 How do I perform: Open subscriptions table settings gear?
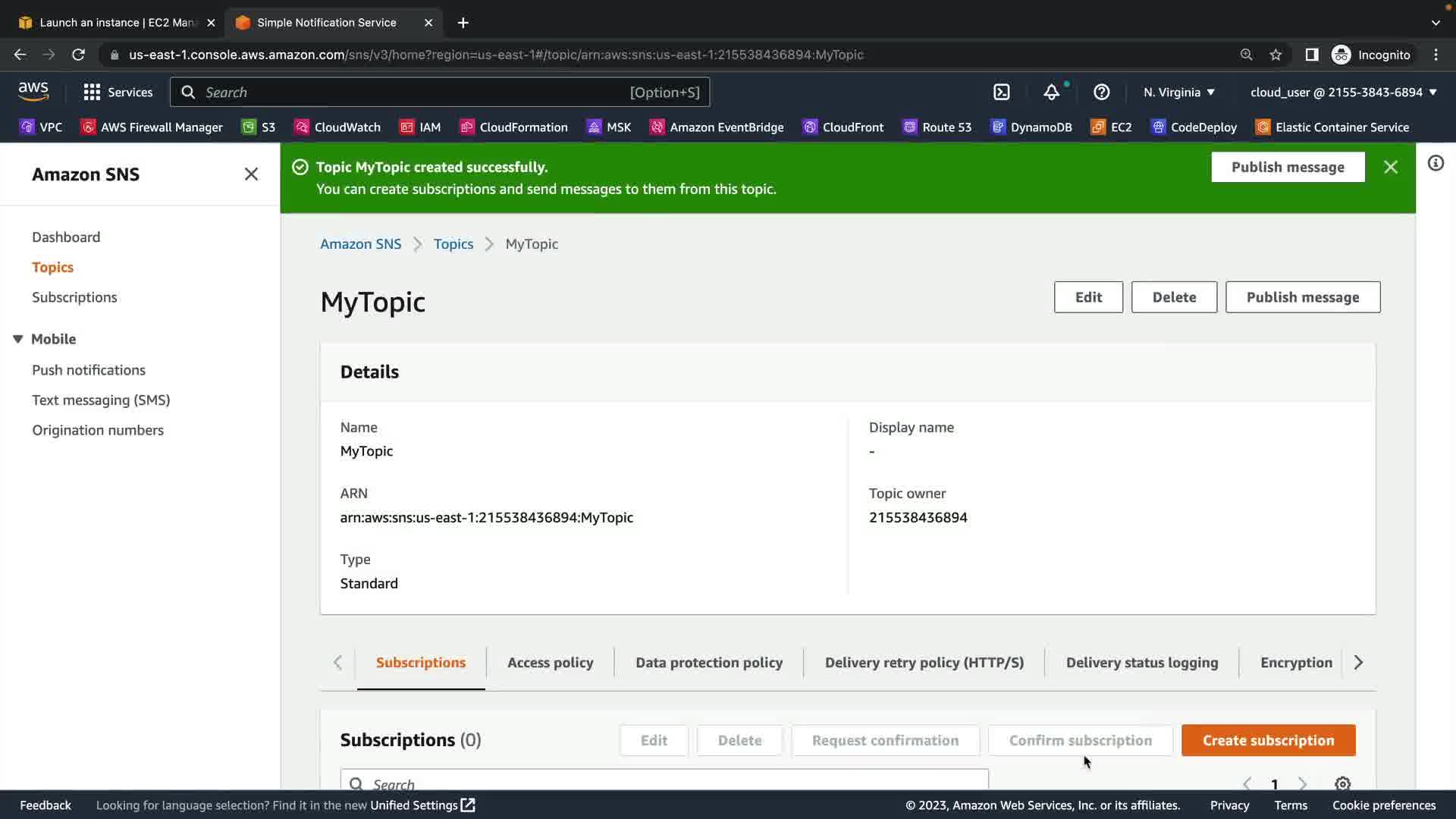[x=1342, y=783]
